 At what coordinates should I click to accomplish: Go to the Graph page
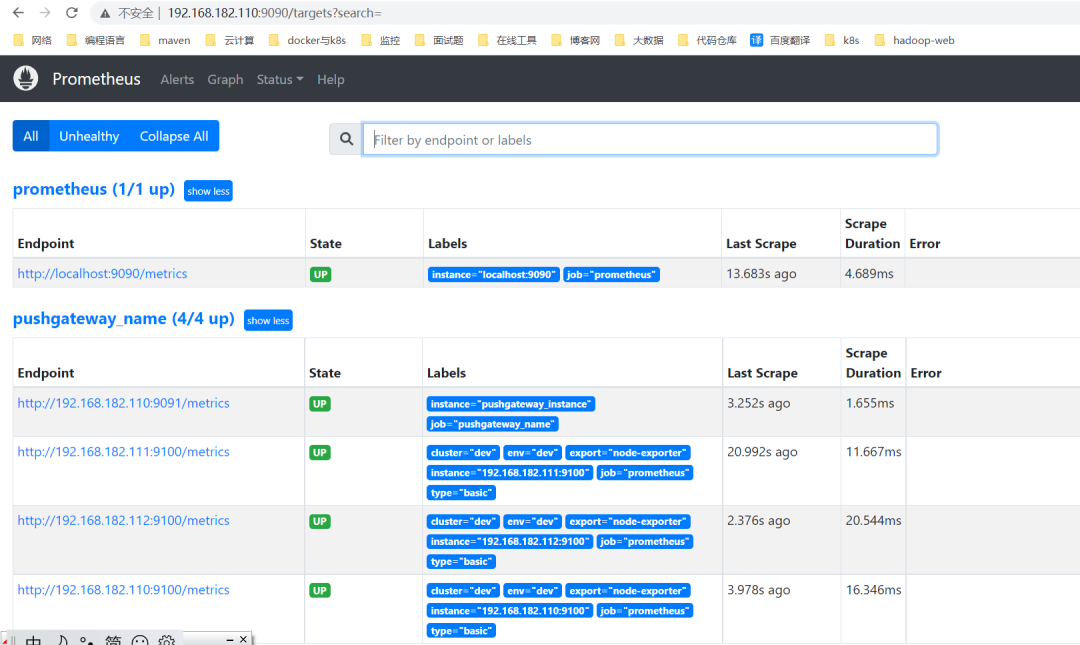pyautogui.click(x=225, y=79)
